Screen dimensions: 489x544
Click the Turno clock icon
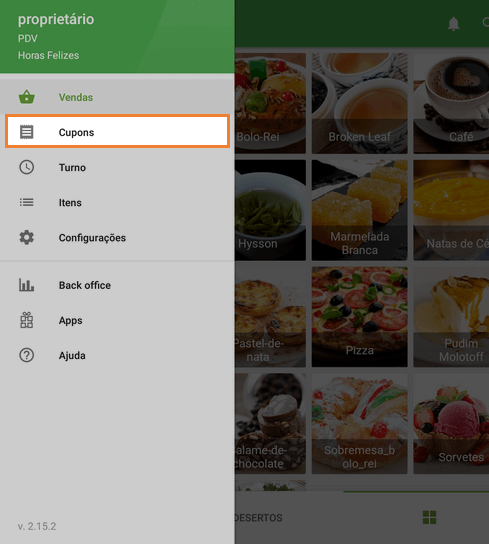tap(26, 167)
